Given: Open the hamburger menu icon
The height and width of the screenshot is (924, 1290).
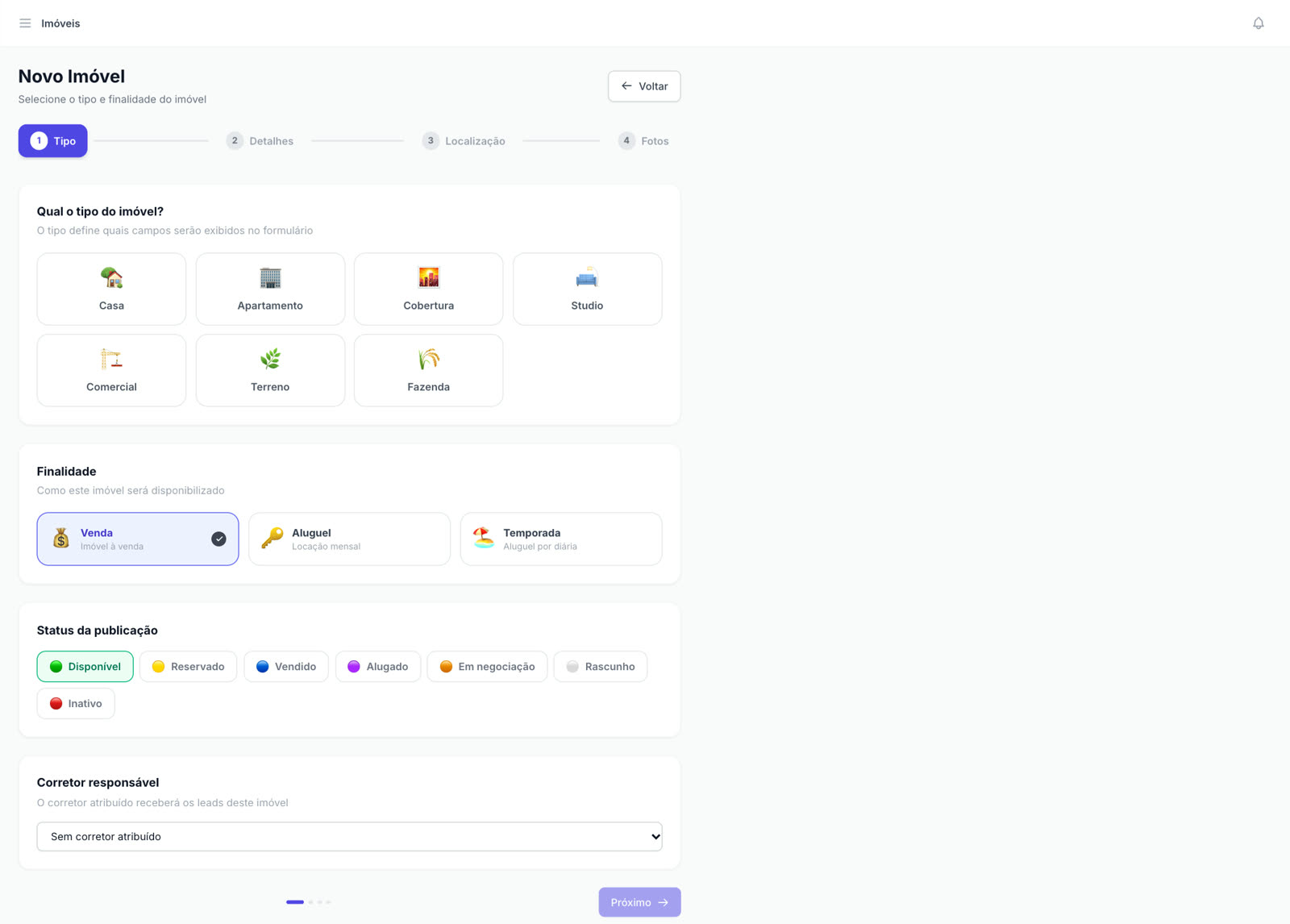Looking at the screenshot, I should click(25, 23).
